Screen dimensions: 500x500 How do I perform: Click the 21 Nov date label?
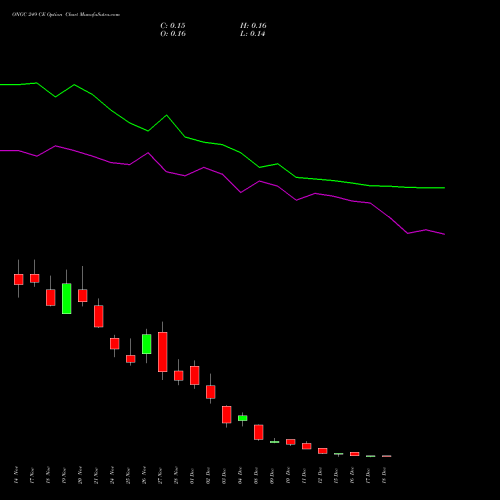[96, 475]
